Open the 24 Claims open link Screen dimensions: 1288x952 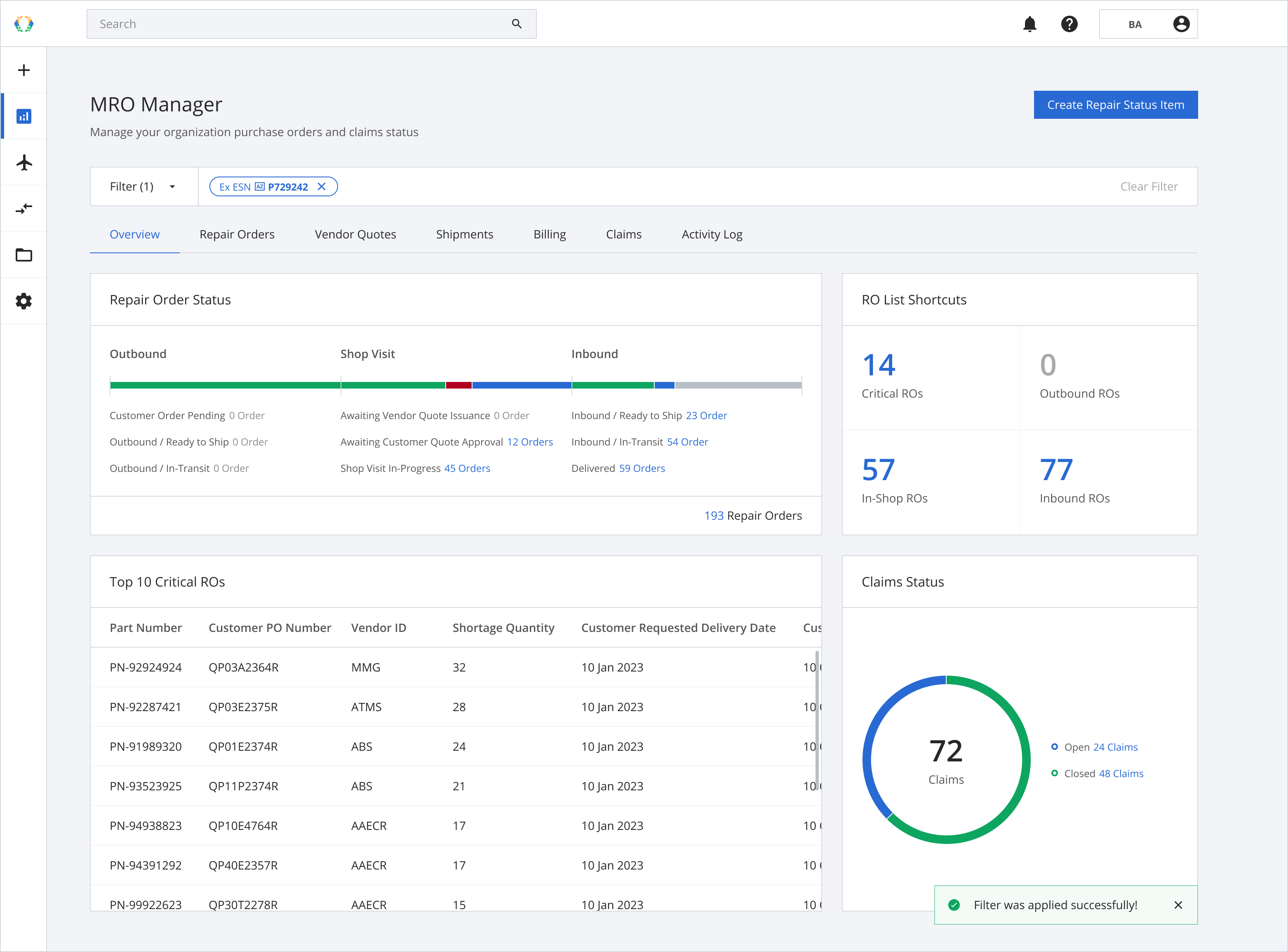[1115, 747]
